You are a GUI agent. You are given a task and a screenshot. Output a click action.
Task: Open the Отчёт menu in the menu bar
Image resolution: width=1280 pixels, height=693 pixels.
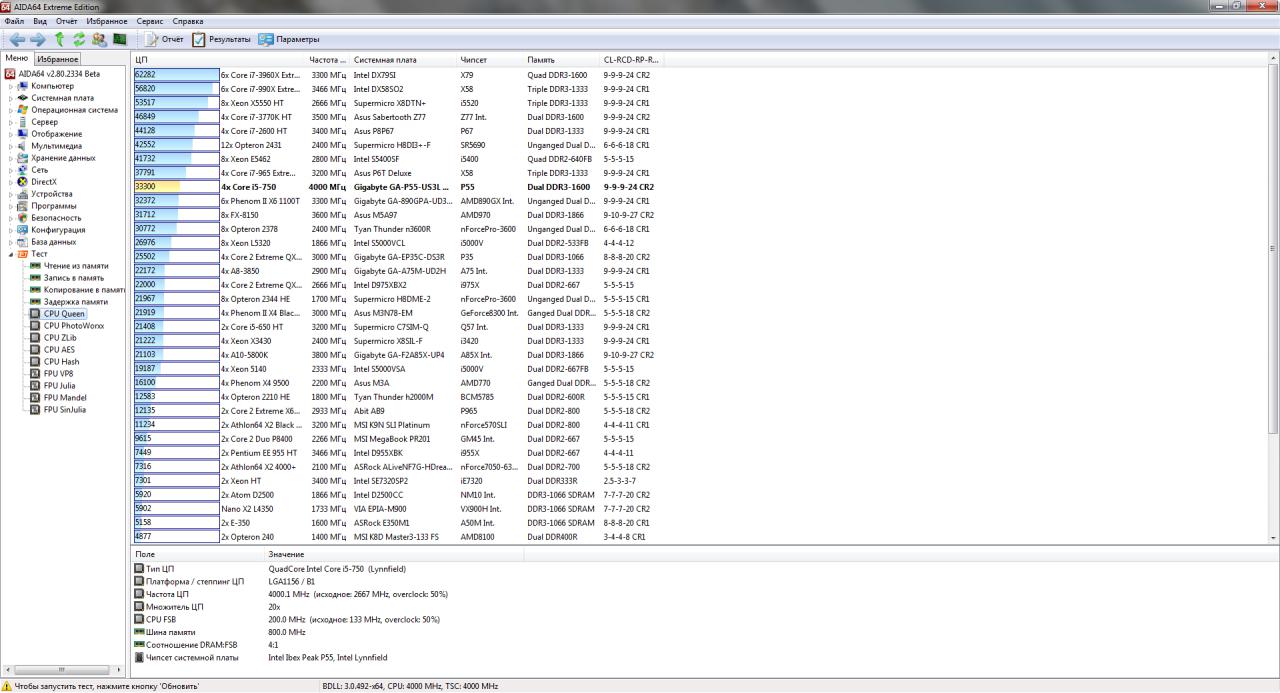[x=67, y=21]
